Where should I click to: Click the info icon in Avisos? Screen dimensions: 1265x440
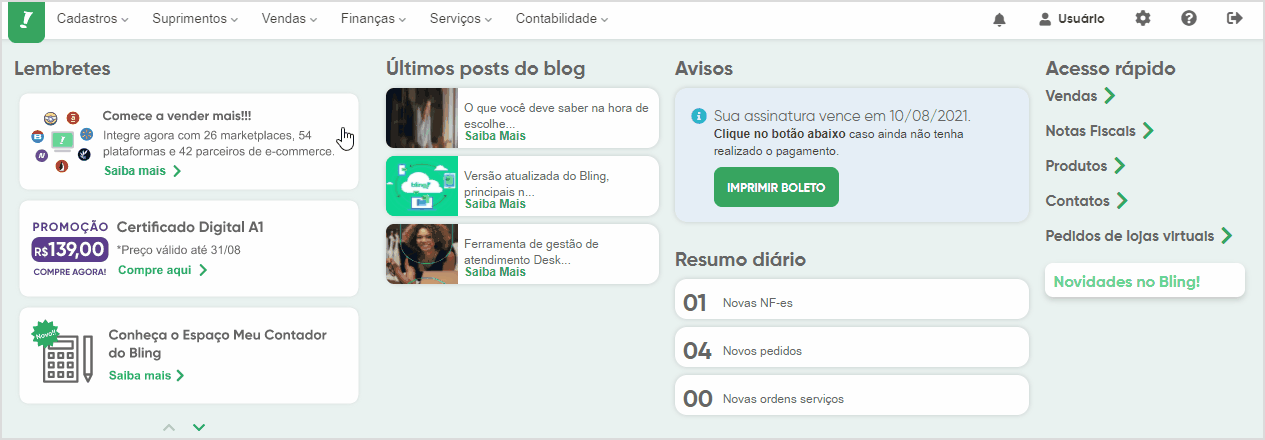pyautogui.click(x=699, y=116)
